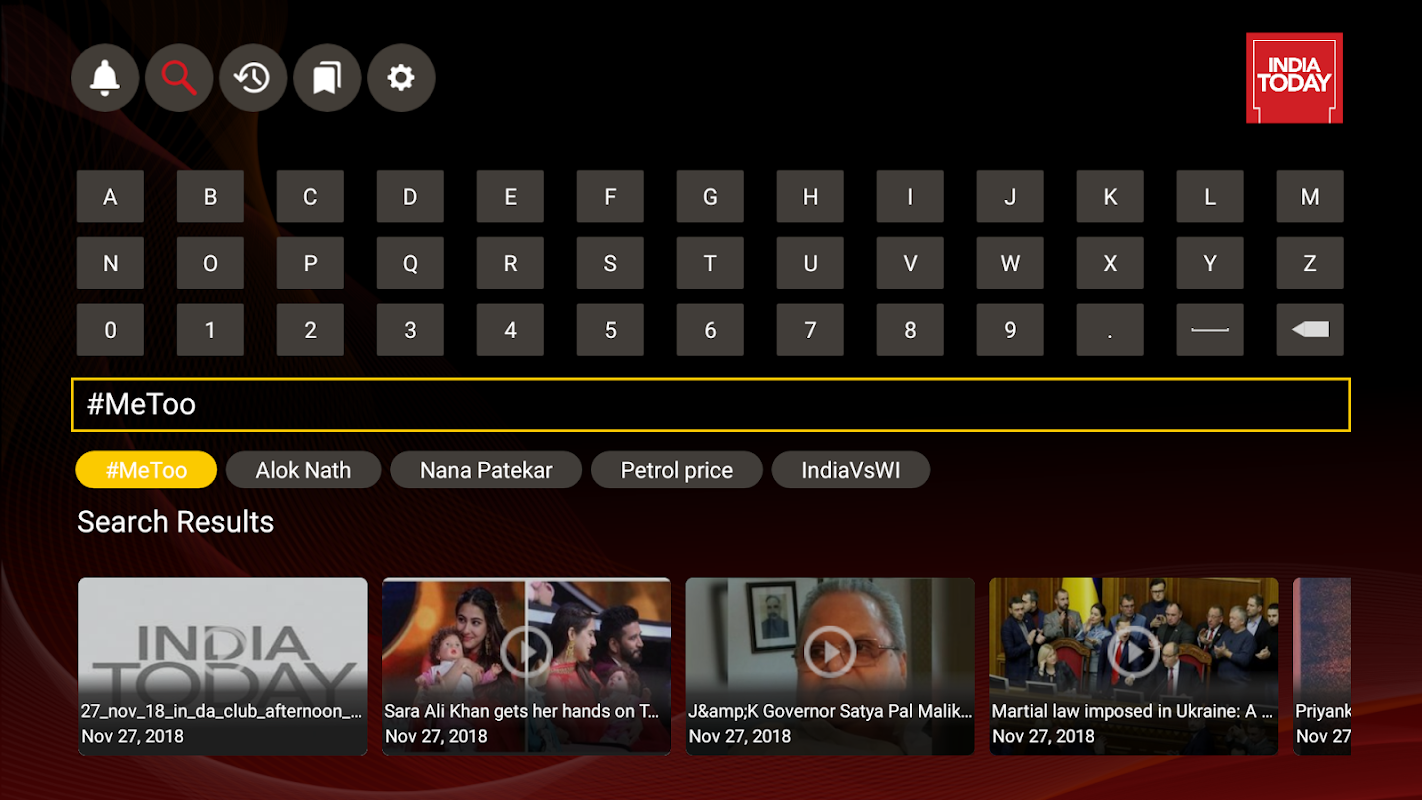Viewport: 1422px width, 800px height.
Task: Tap the period key on keyboard
Action: tap(1110, 330)
